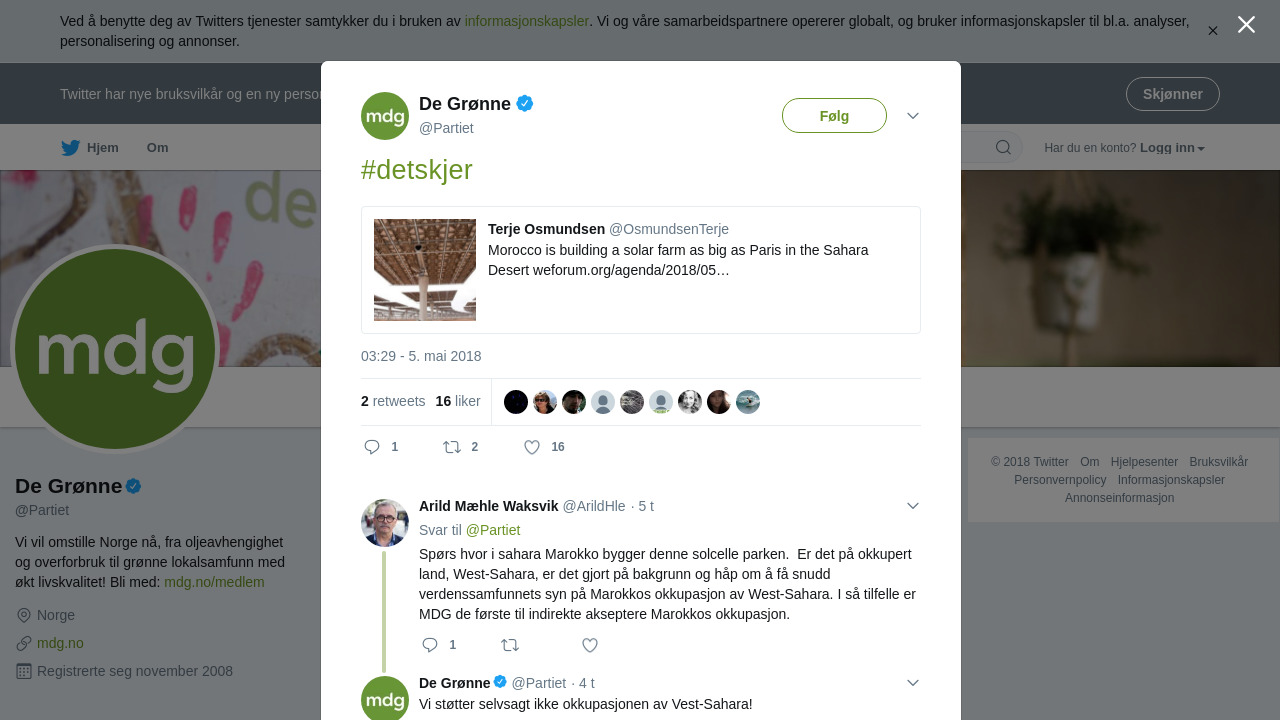
Task: Open the quoted tweet solar farm thumbnail
Action: coord(425,270)
